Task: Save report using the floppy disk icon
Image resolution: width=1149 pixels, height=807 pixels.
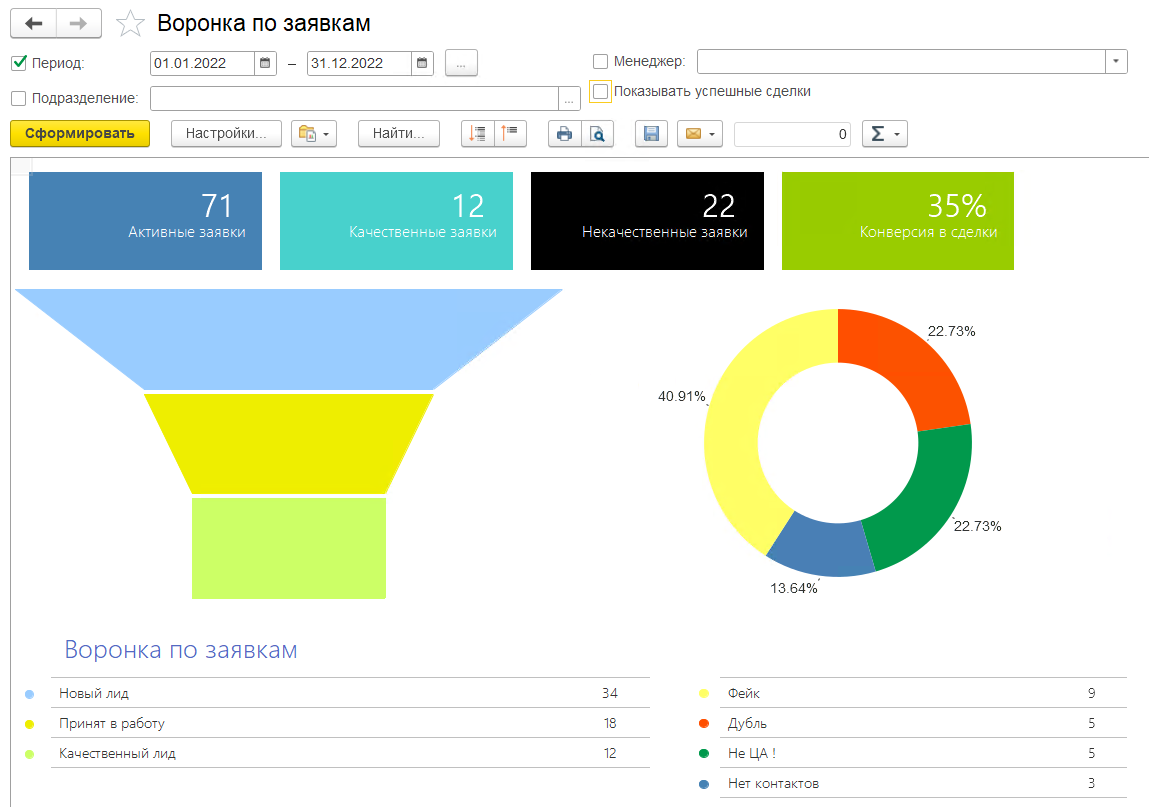Action: point(651,134)
